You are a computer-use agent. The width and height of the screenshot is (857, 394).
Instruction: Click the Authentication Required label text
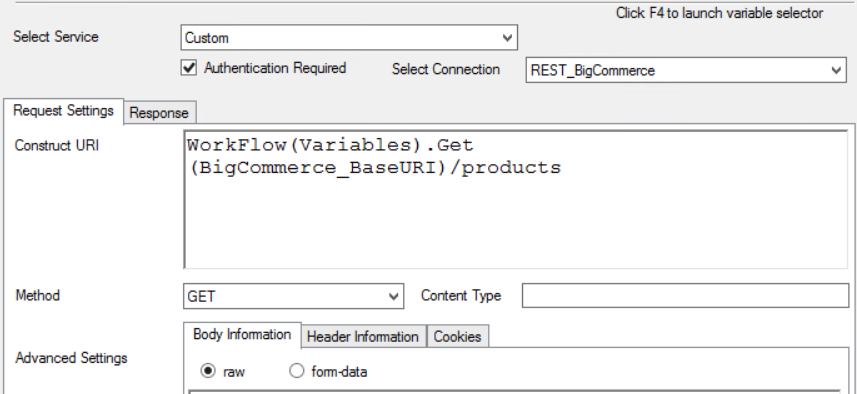(275, 68)
